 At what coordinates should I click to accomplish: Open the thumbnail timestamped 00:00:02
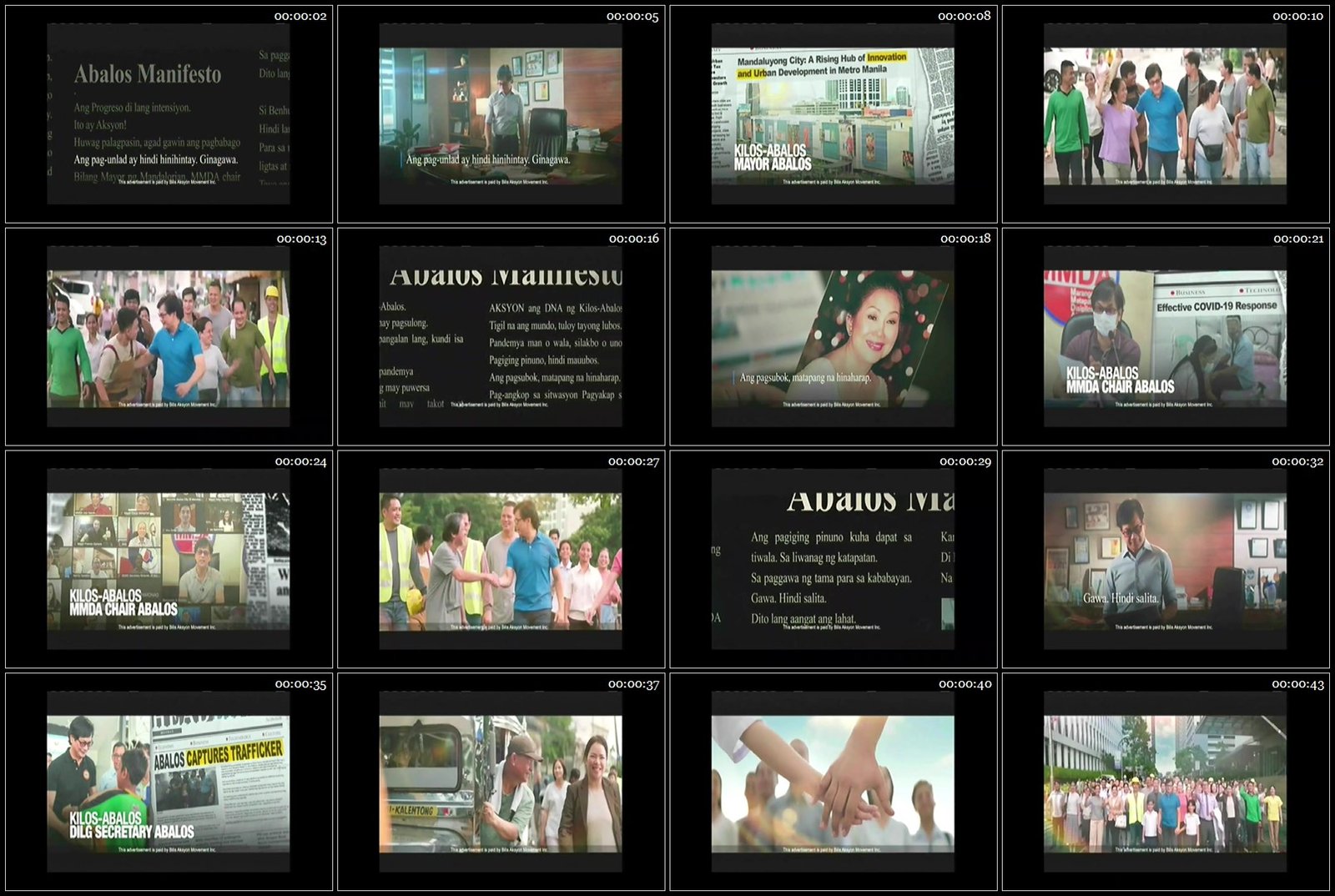(169, 114)
